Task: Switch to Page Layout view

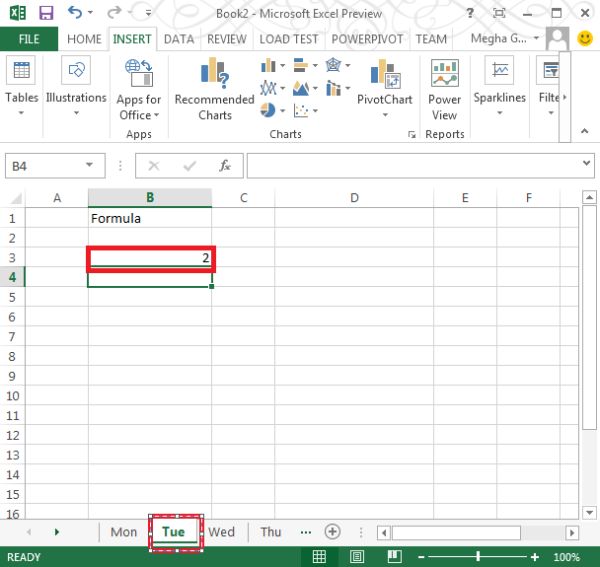Action: [357, 556]
